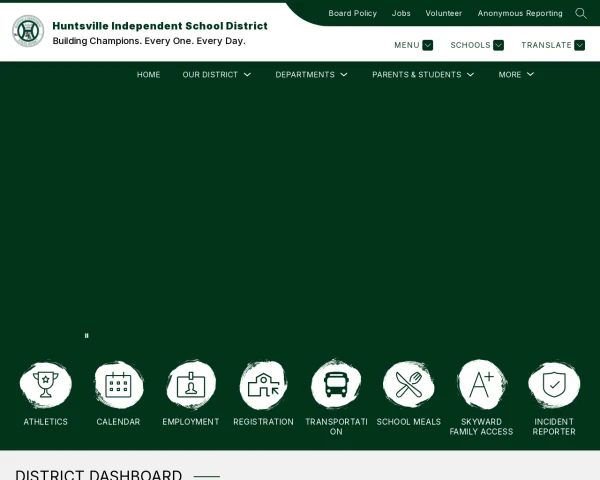Click the Huntsville Independent School District title

point(160,26)
